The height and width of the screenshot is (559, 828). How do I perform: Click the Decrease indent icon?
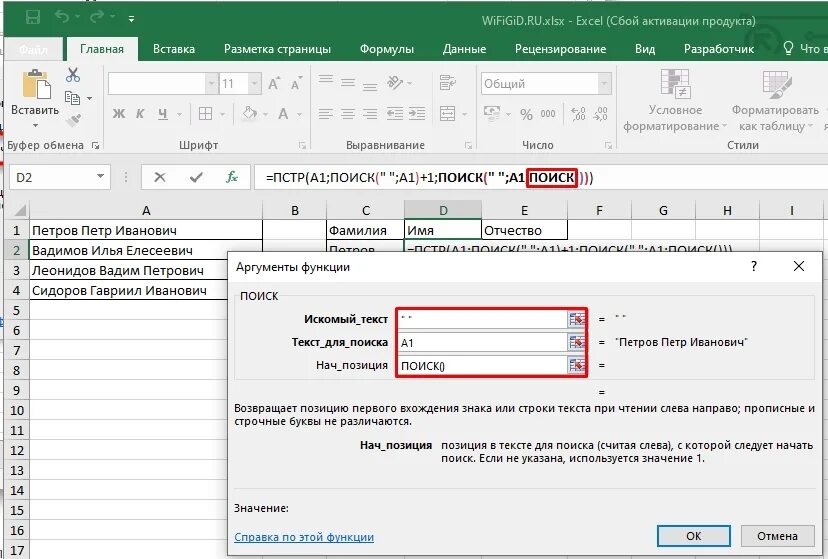[394, 113]
